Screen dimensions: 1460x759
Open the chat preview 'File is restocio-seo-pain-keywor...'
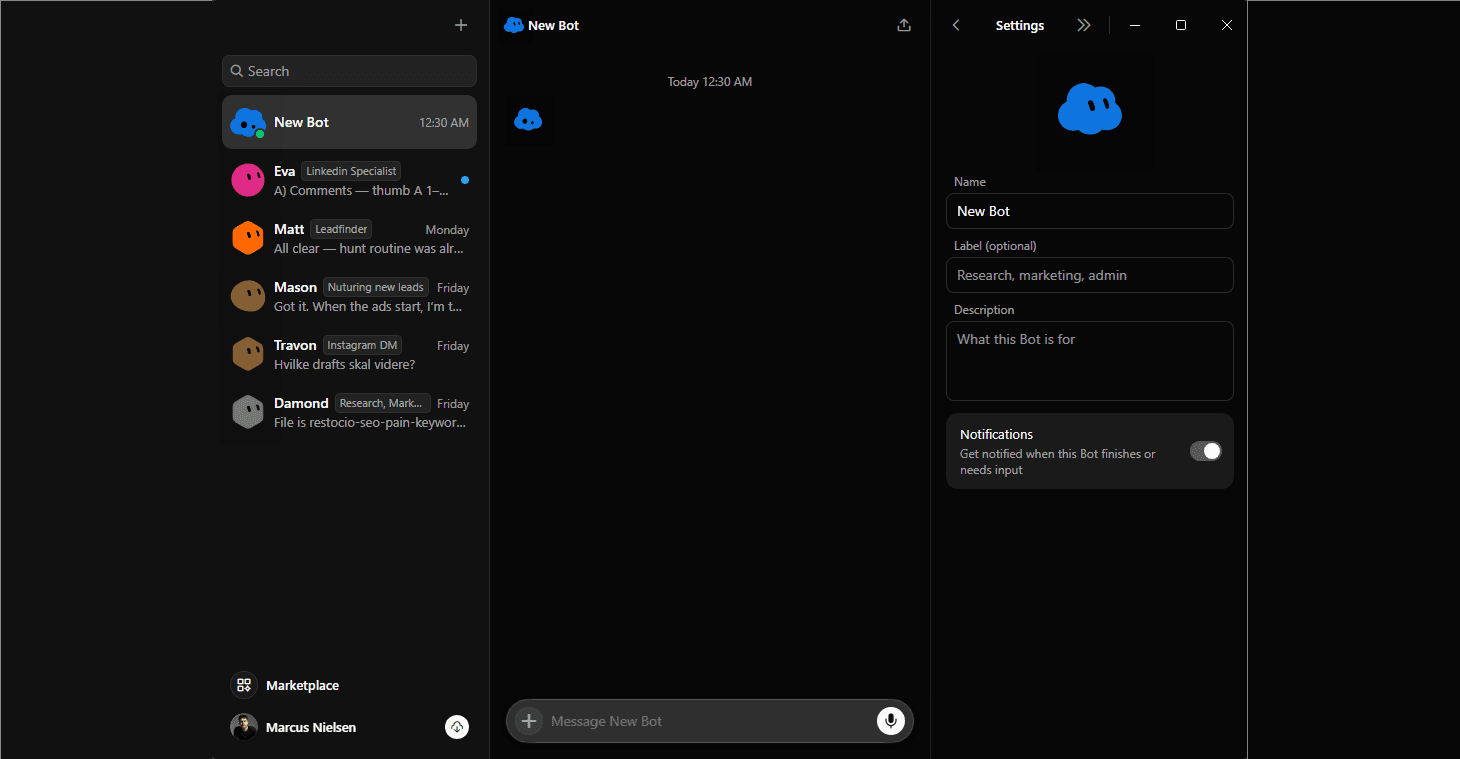click(370, 422)
